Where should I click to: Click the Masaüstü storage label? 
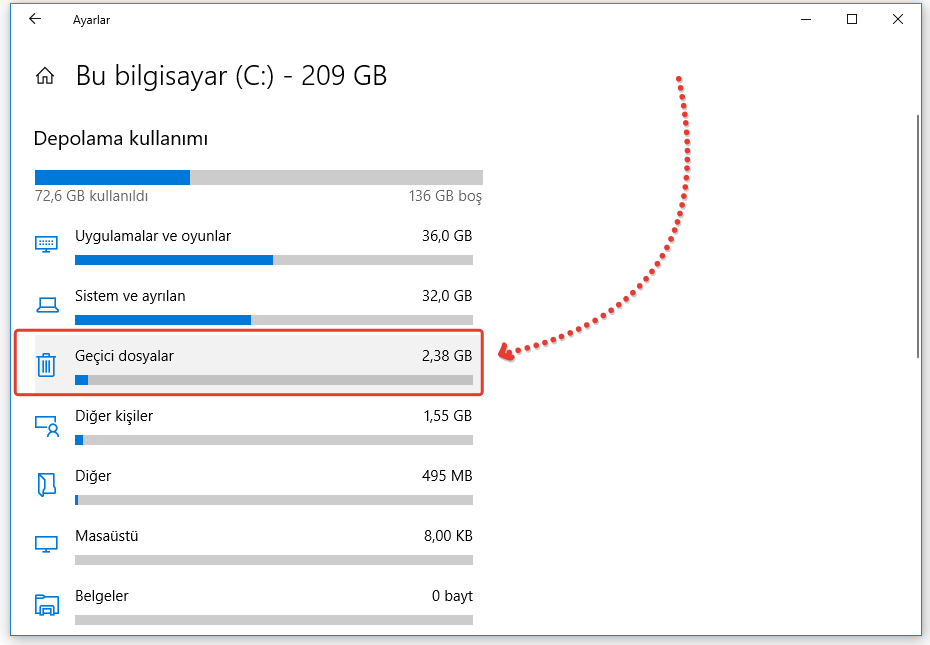(x=107, y=536)
